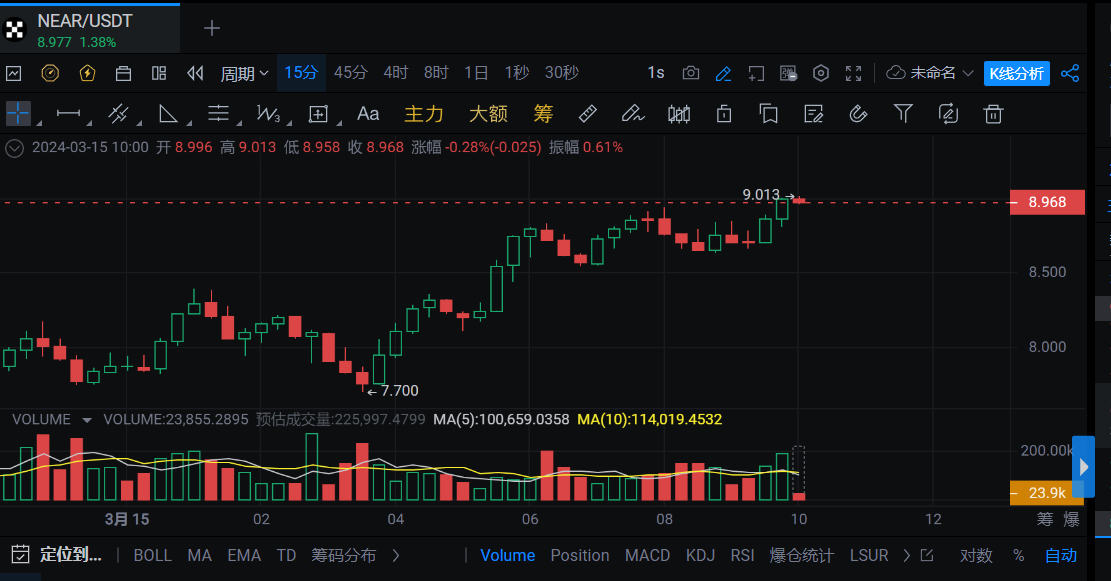Viewport: 1111px width, 581px height.
Task: Click the blue right-arrow panel expander
Action: tap(1083, 467)
